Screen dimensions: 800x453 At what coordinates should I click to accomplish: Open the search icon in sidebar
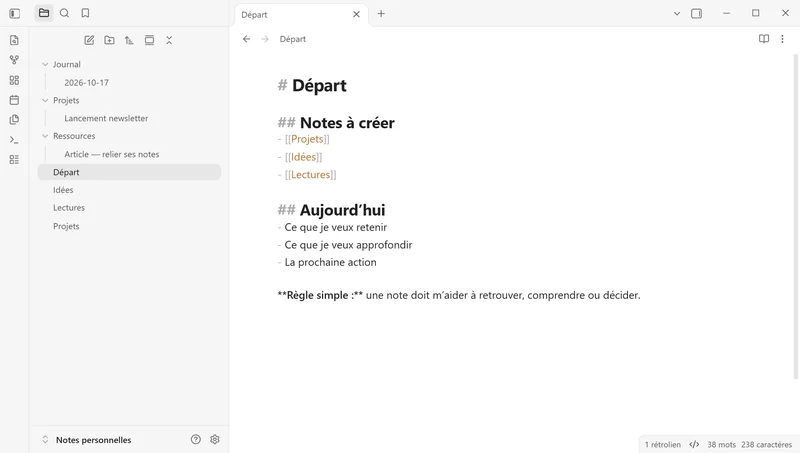pos(64,13)
